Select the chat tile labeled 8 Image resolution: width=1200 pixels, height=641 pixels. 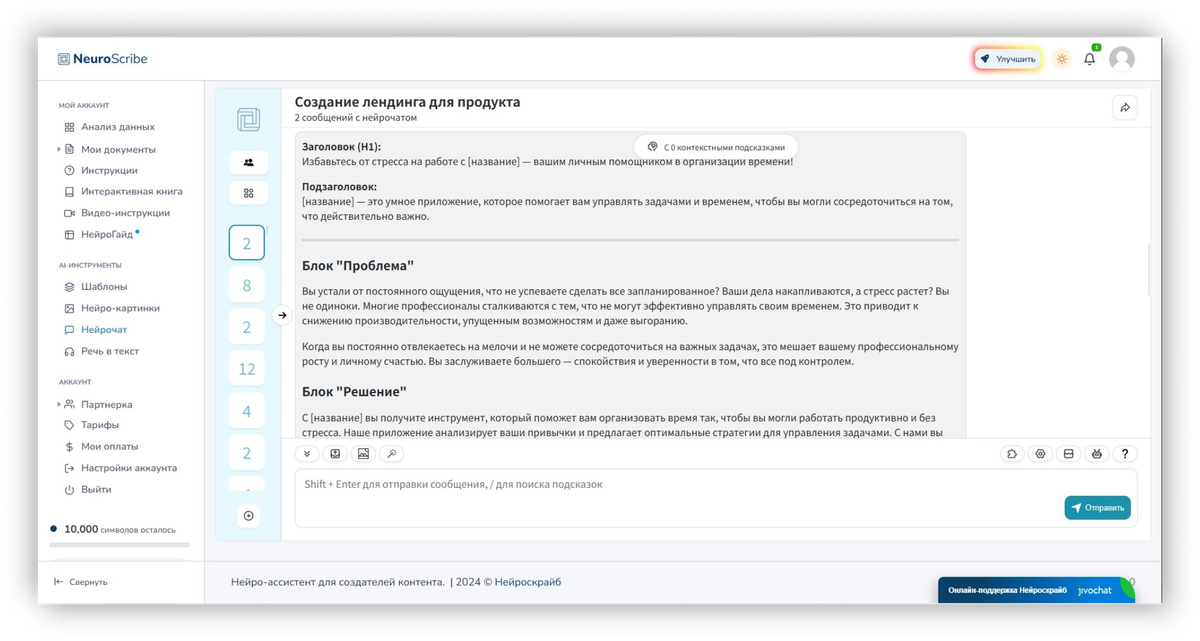click(247, 285)
